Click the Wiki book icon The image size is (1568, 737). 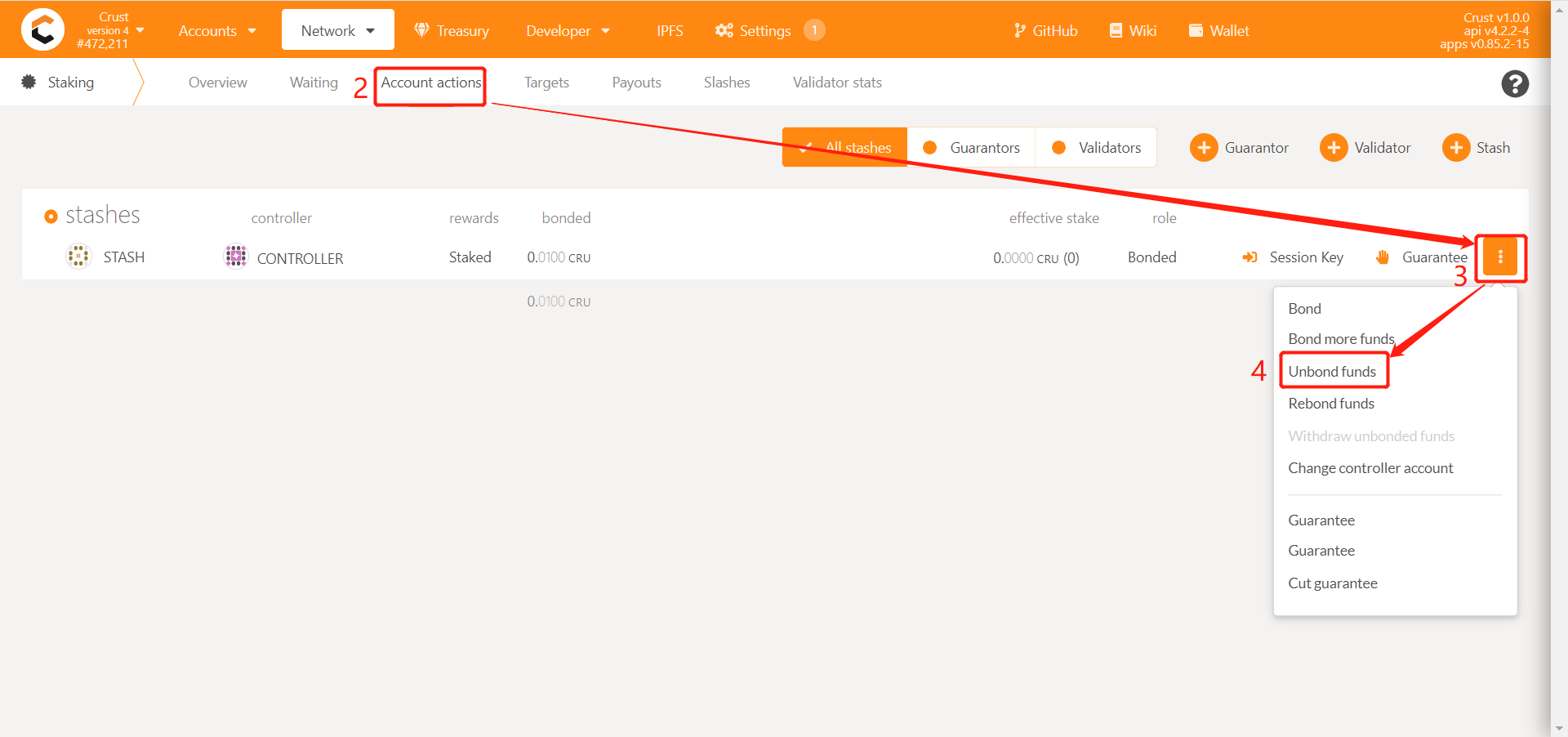point(1116,30)
